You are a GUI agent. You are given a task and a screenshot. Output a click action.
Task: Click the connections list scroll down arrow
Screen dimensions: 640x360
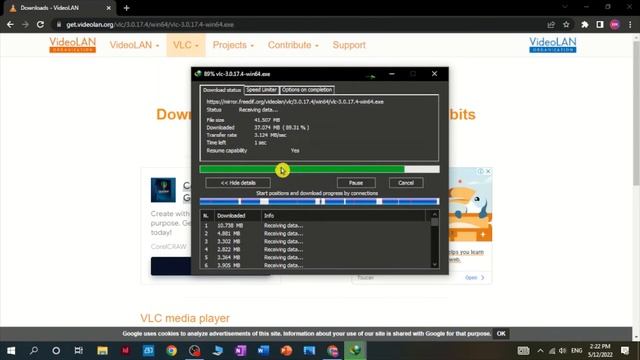pyautogui.click(x=435, y=264)
